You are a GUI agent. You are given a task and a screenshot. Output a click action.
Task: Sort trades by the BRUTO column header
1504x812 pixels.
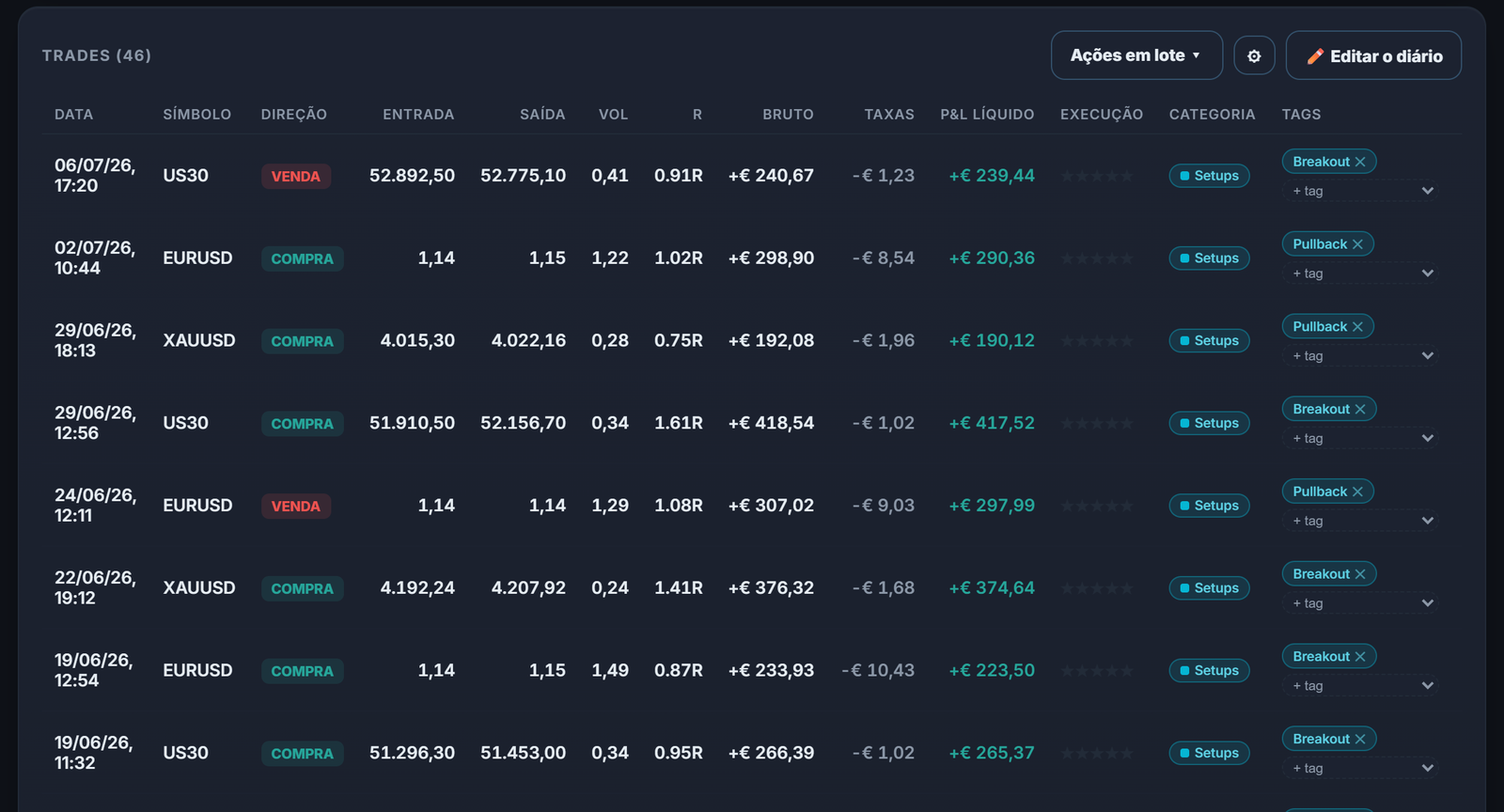(x=788, y=115)
